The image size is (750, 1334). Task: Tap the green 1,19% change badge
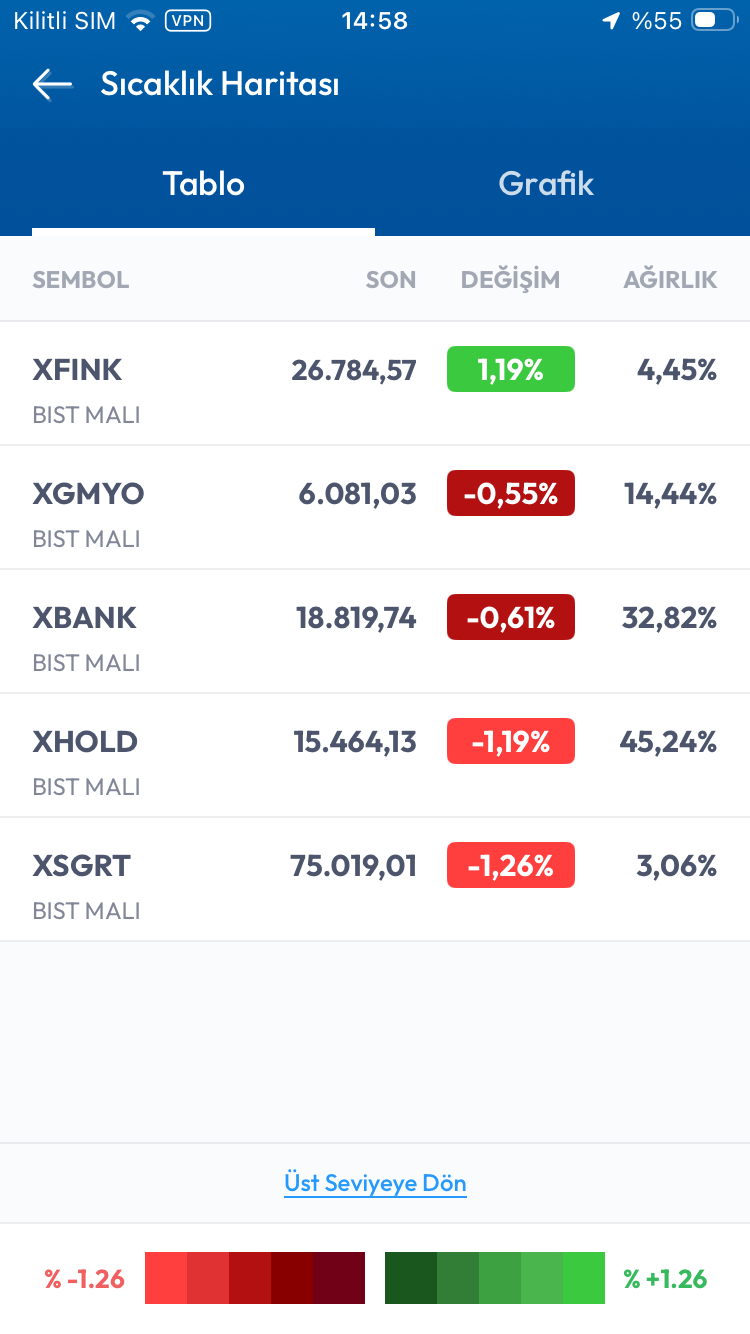point(510,369)
